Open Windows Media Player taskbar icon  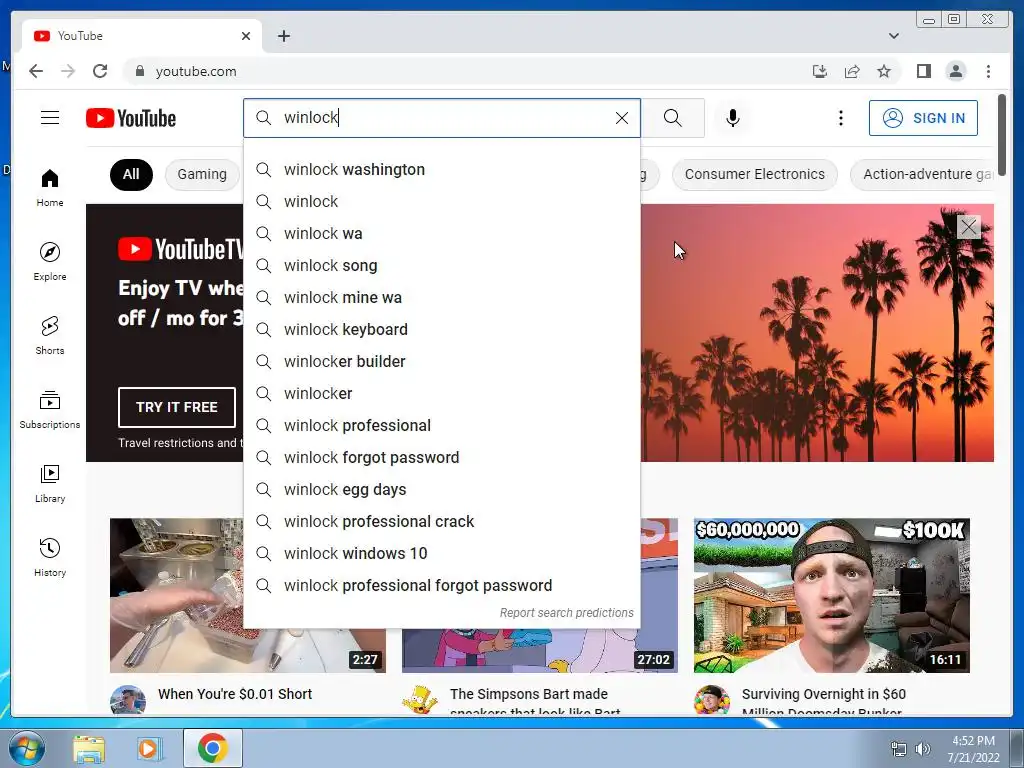click(148, 748)
